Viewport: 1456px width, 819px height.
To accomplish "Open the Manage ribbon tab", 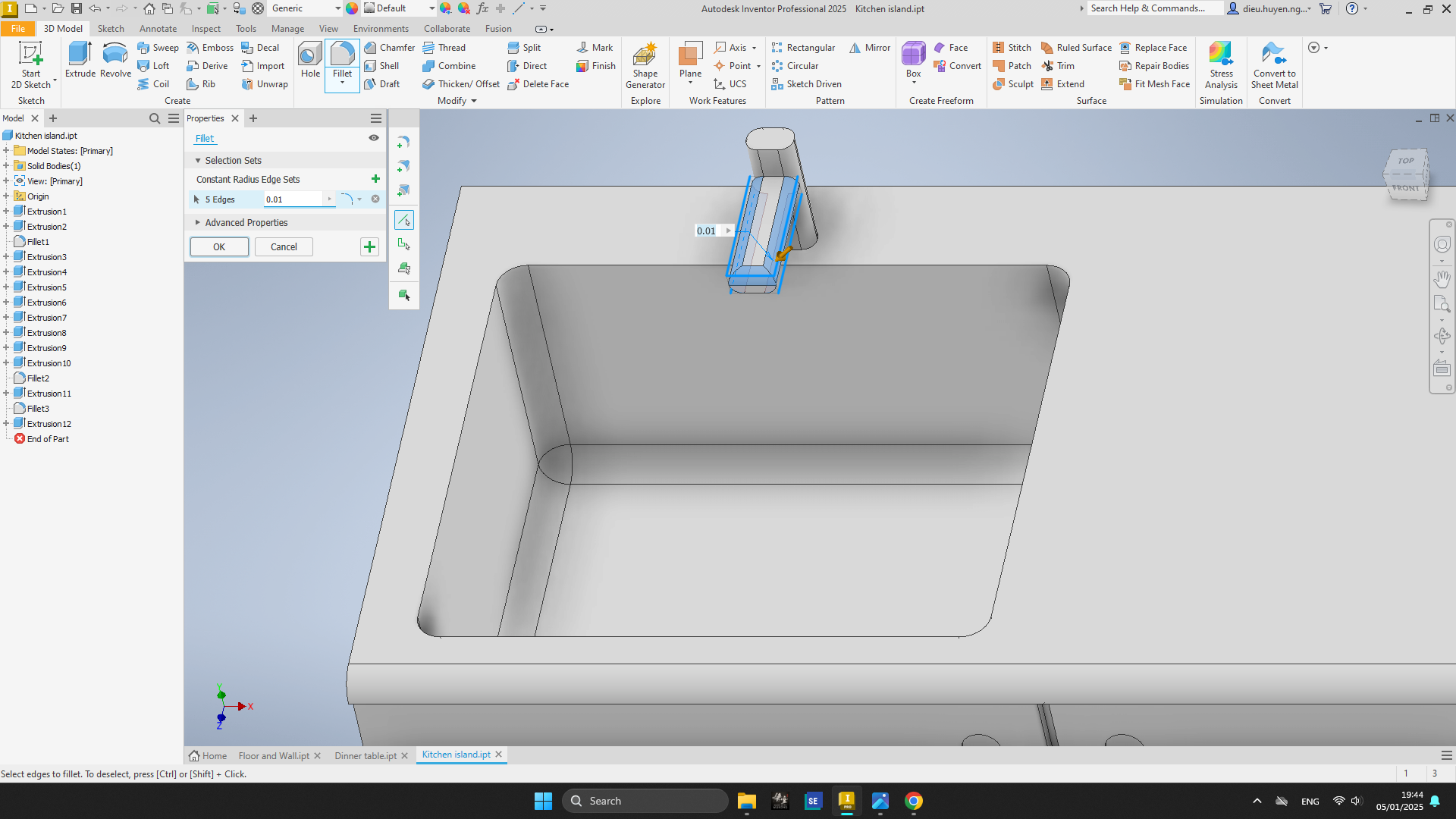I will pyautogui.click(x=287, y=29).
